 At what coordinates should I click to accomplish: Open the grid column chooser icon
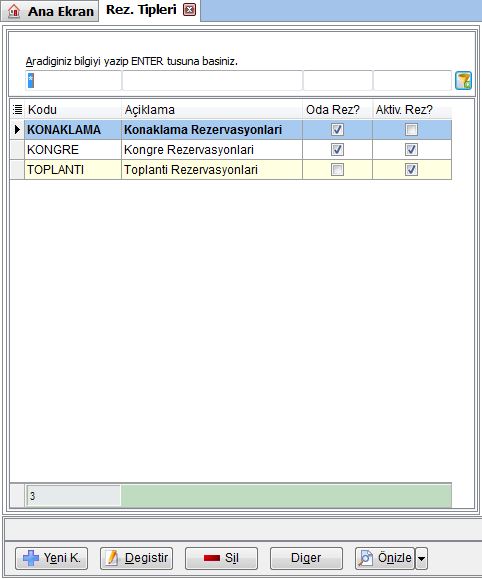pos(17,109)
